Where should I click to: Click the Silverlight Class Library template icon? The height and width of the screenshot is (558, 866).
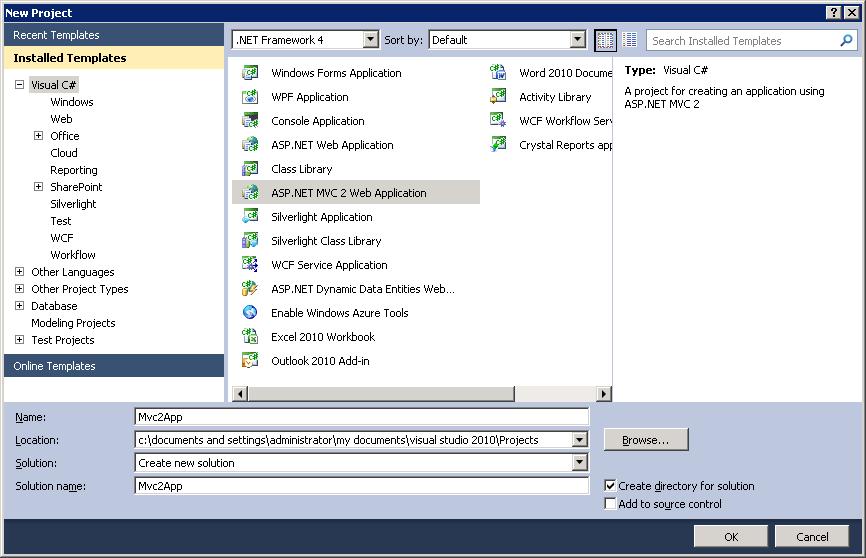pos(250,240)
